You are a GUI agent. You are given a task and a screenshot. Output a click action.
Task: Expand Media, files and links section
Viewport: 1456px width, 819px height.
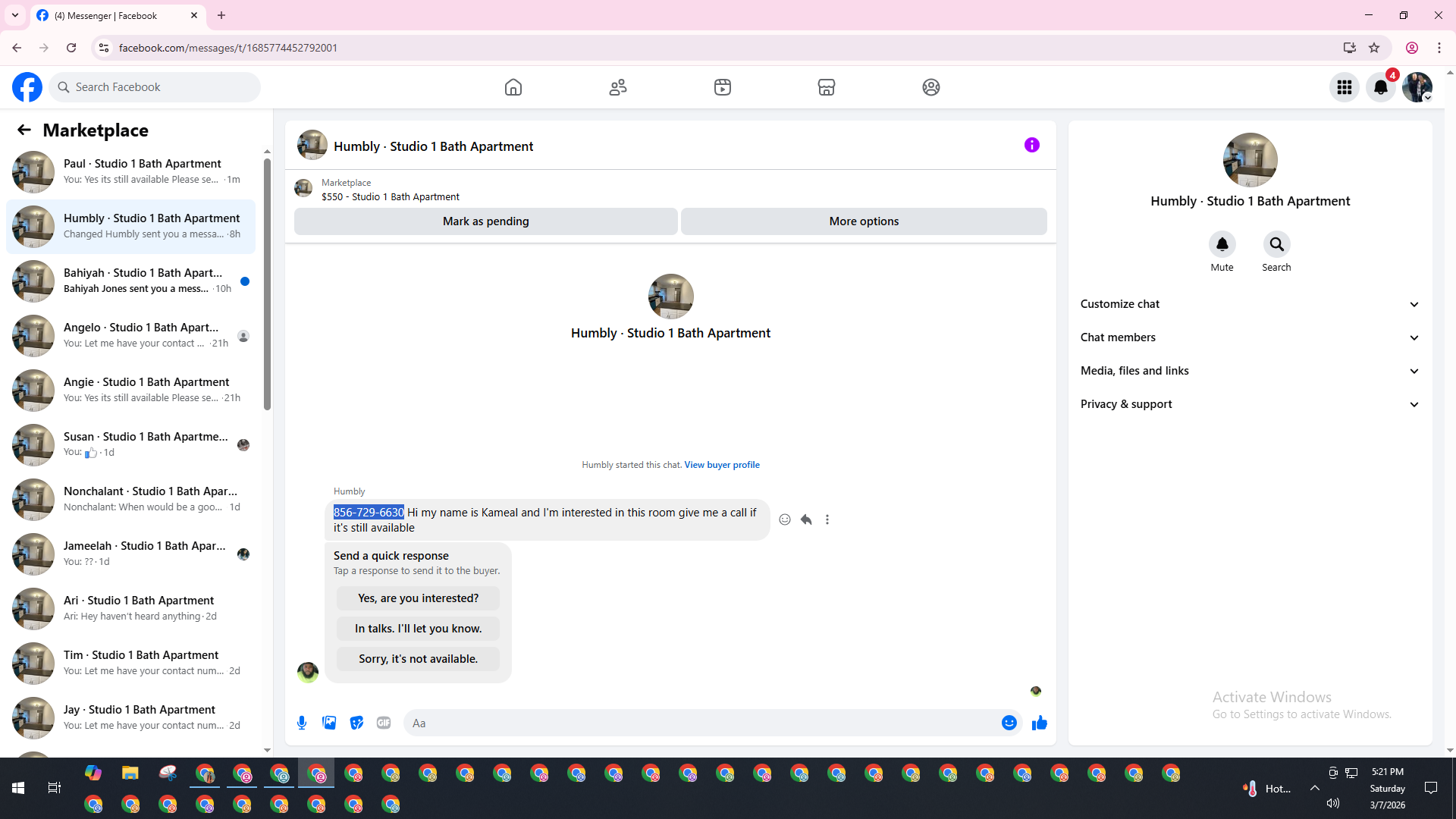point(1250,371)
